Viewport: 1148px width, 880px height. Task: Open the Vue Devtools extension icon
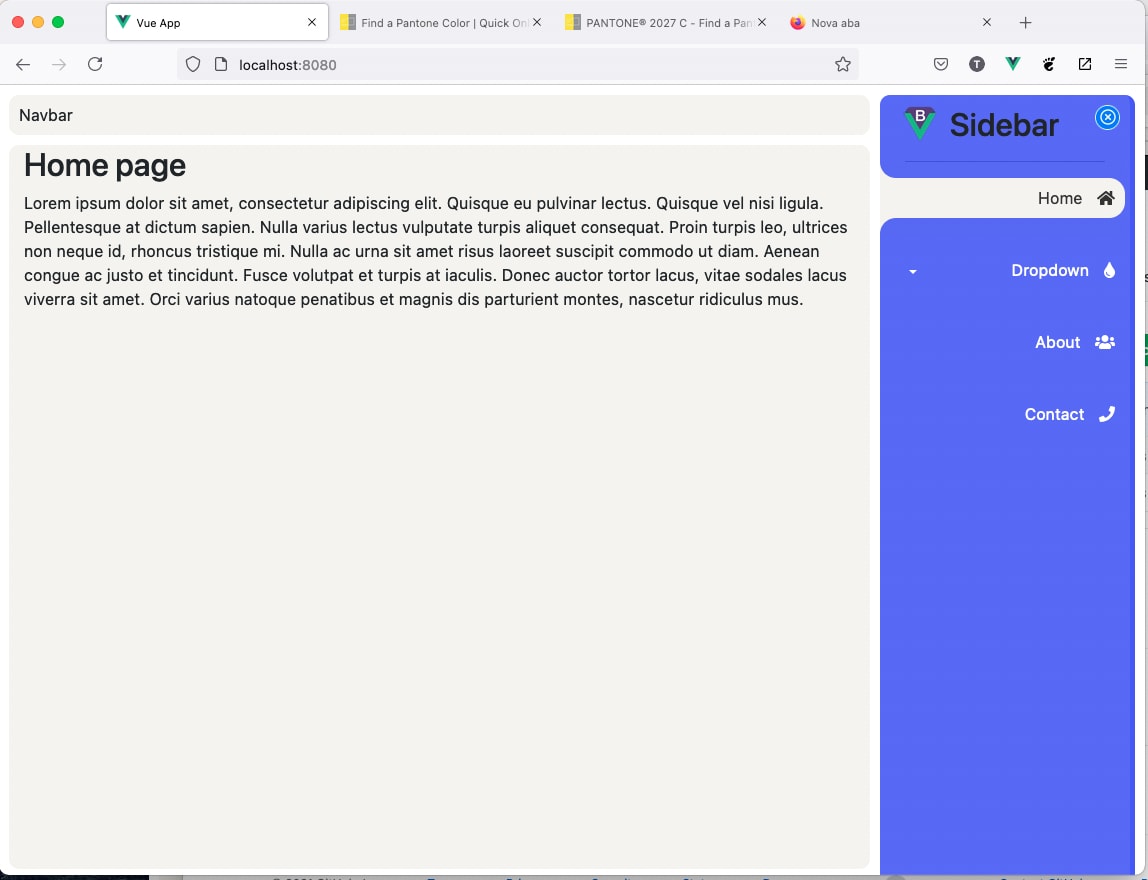pyautogui.click(x=1012, y=63)
